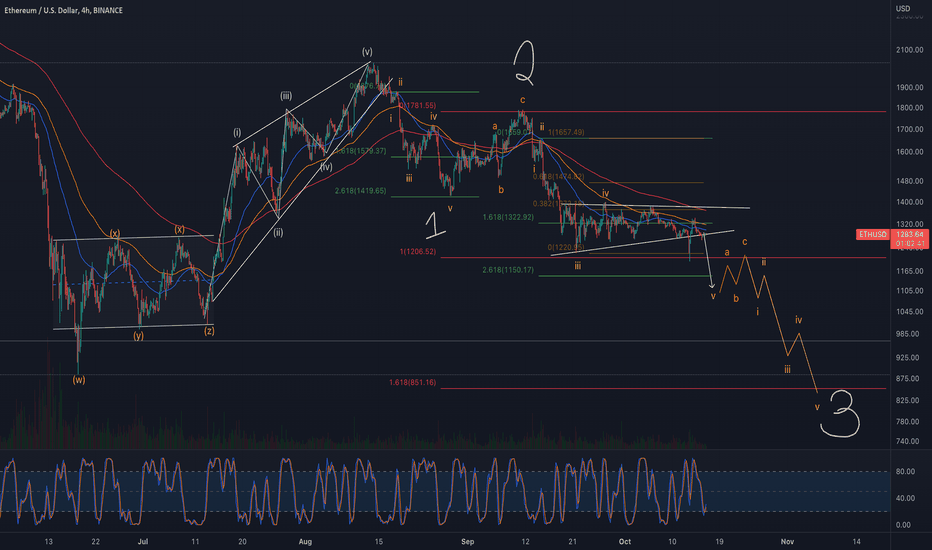The height and width of the screenshot is (550, 932).
Task: Select the 1045.00 price axis label
Action: (x=909, y=312)
